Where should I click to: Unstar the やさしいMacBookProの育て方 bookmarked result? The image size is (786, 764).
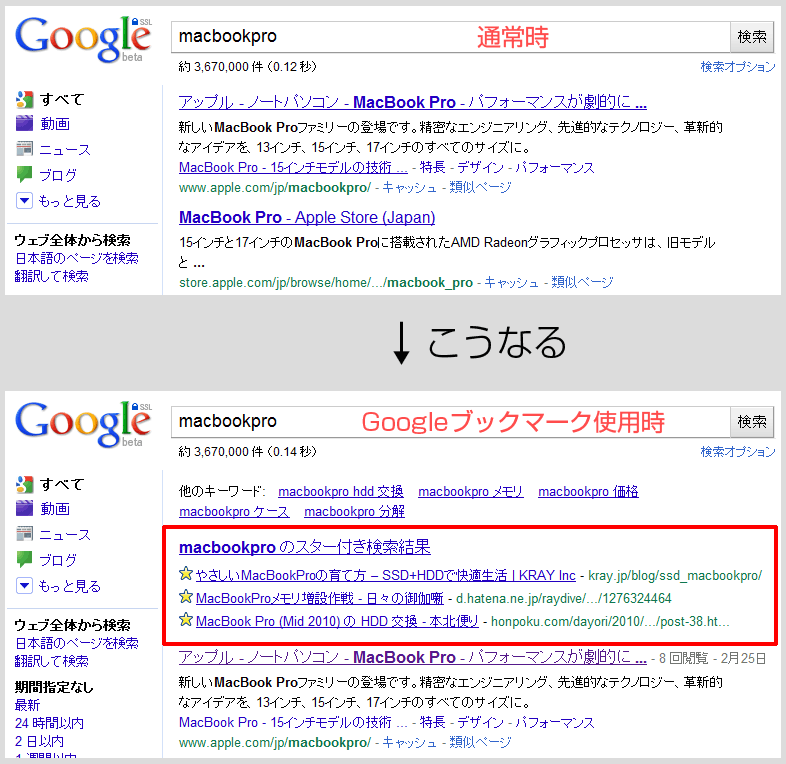click(x=186, y=575)
